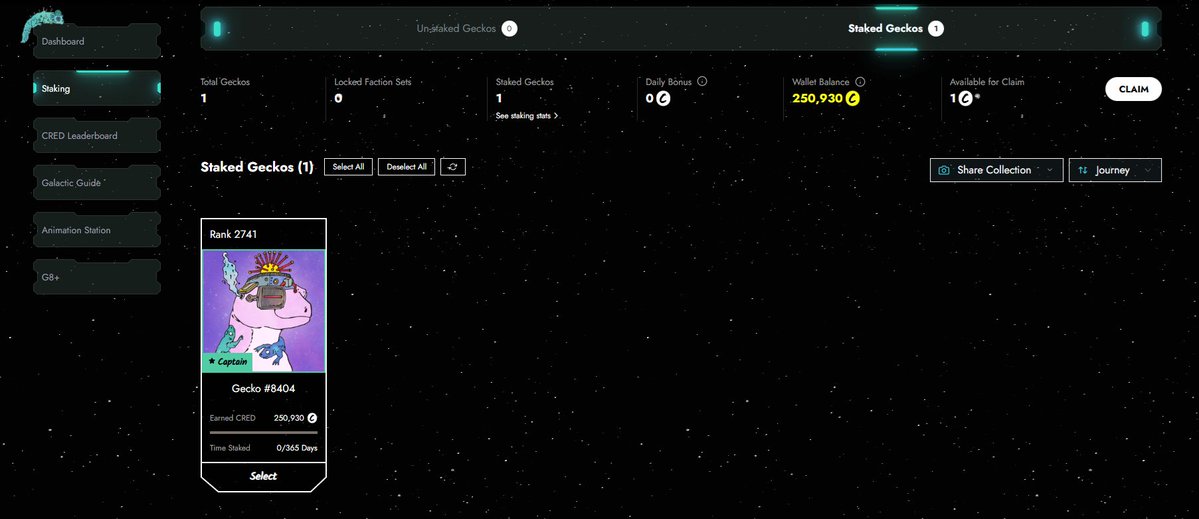Switch to the Un-staked Geckos tab
The height and width of the screenshot is (519, 1199).
point(466,29)
